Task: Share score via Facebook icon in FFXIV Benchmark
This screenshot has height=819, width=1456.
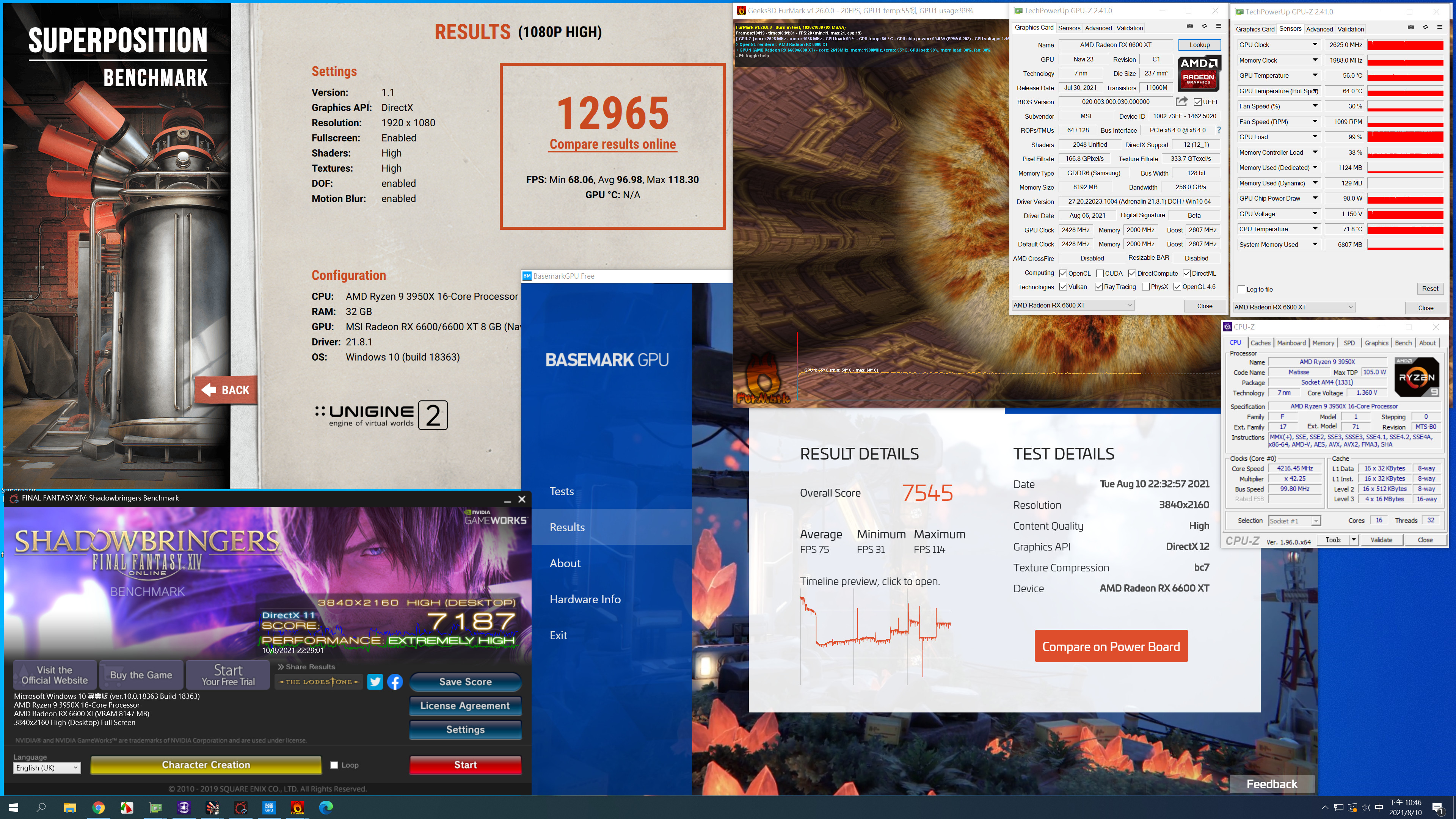Action: point(395,682)
